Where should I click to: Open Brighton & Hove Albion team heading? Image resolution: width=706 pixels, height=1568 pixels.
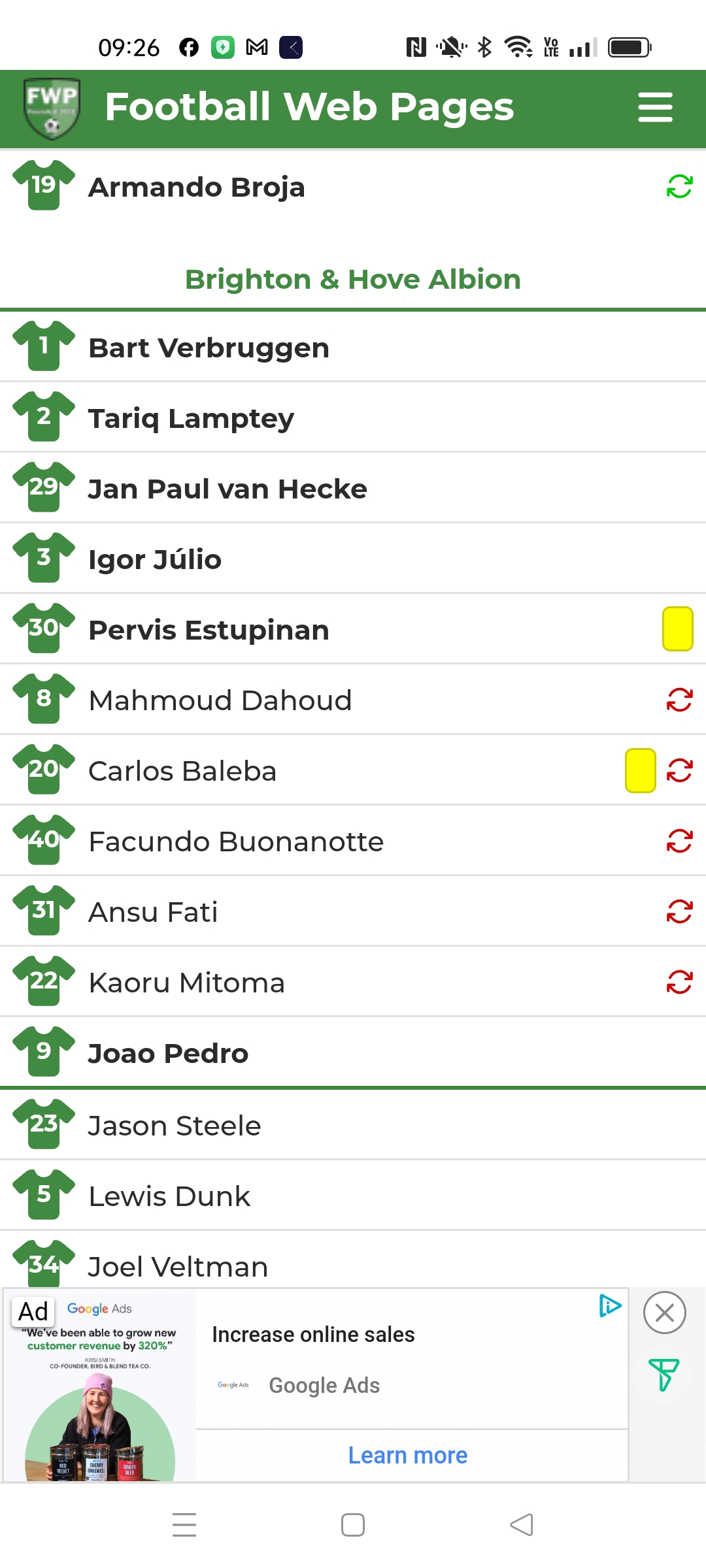pos(353,279)
